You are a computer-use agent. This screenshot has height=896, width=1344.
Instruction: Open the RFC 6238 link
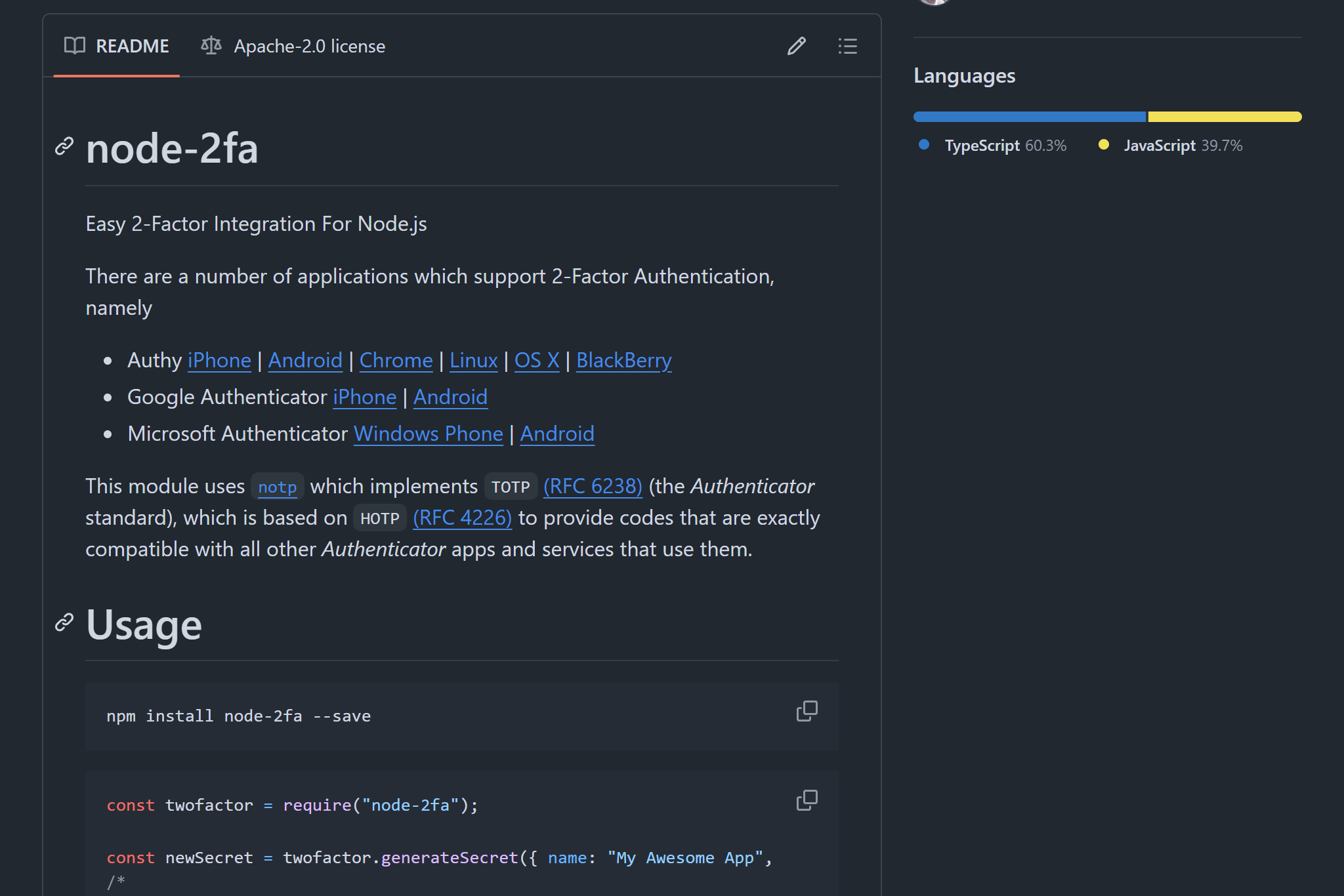pos(593,485)
